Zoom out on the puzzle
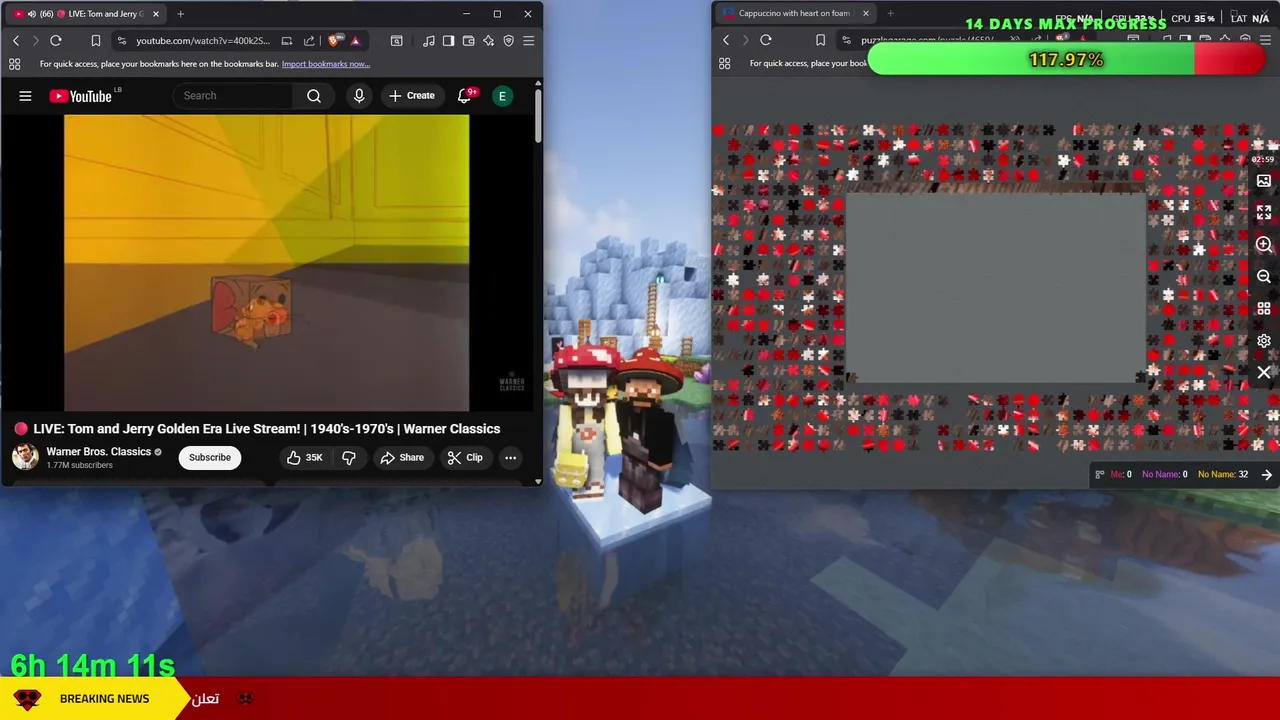This screenshot has width=1280, height=720. click(x=1264, y=277)
